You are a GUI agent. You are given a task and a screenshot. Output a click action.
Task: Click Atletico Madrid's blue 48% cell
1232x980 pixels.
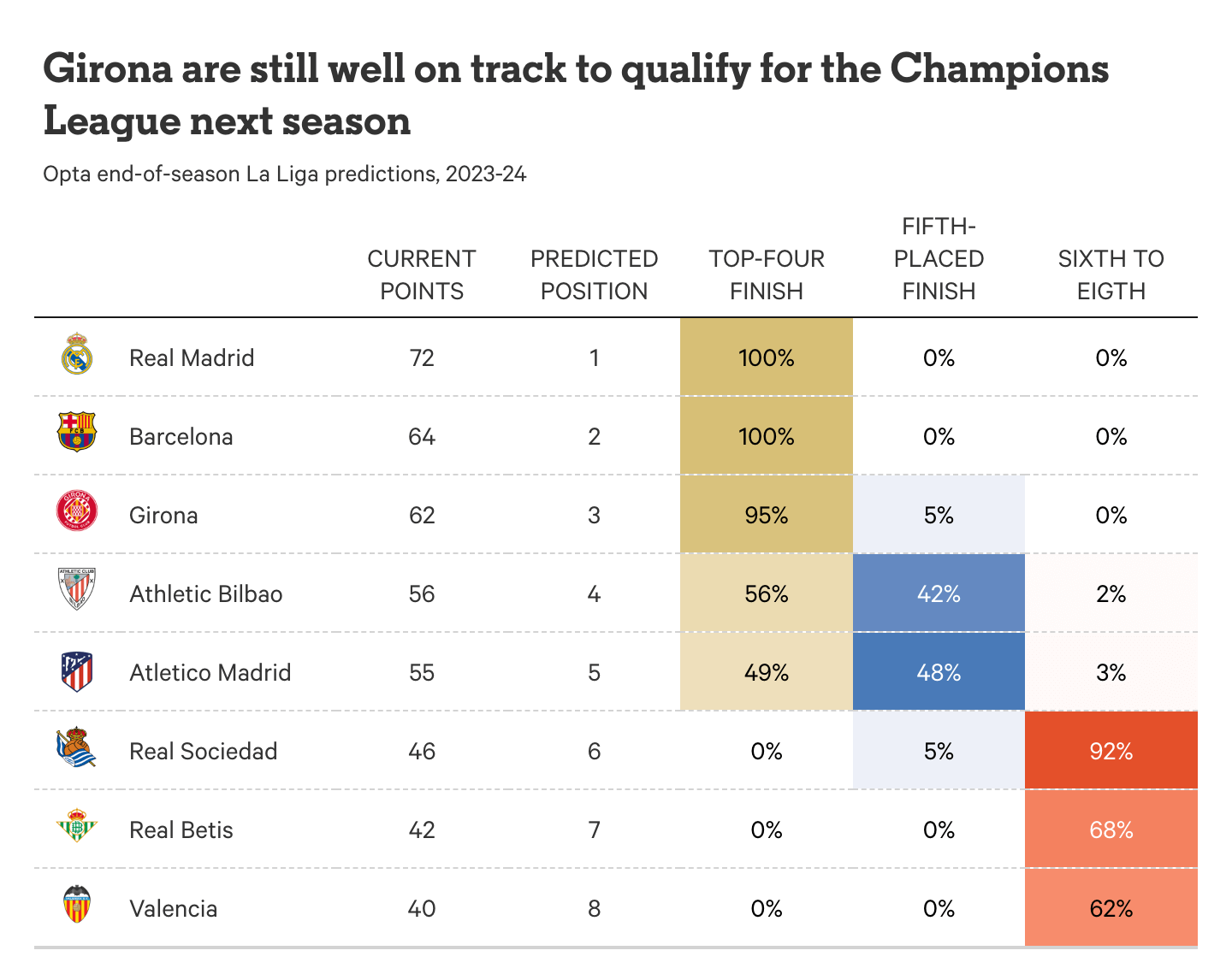939,673
